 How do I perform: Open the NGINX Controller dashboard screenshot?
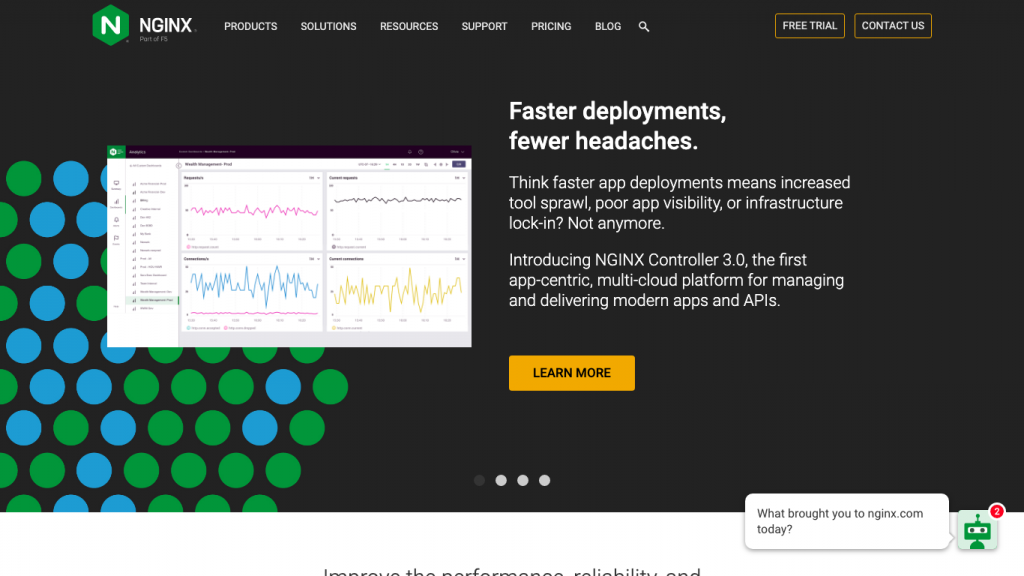289,246
